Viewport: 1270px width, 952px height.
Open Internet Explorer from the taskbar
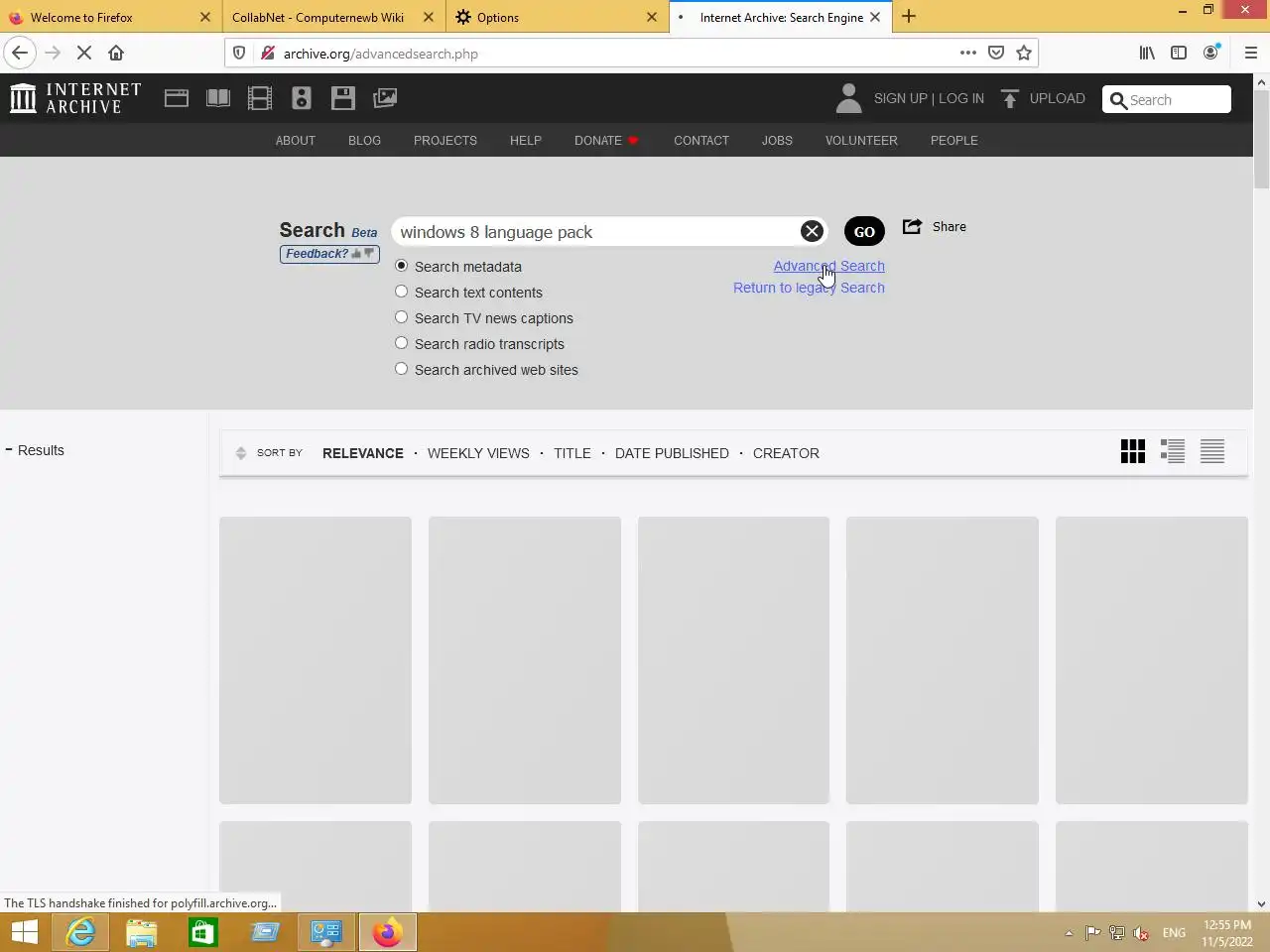coord(81,932)
